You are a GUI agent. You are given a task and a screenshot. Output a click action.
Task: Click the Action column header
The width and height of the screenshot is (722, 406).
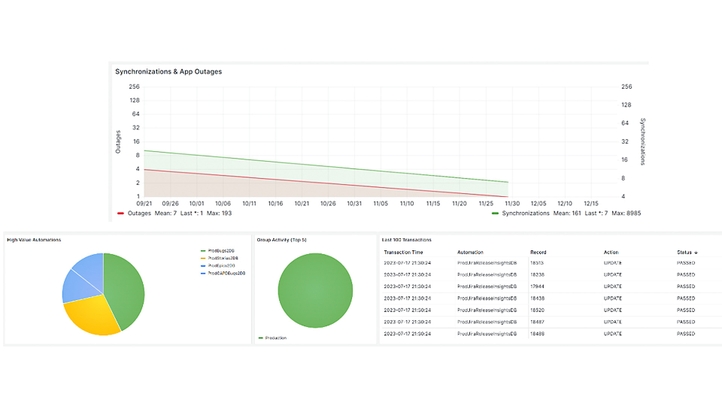pyautogui.click(x=610, y=253)
